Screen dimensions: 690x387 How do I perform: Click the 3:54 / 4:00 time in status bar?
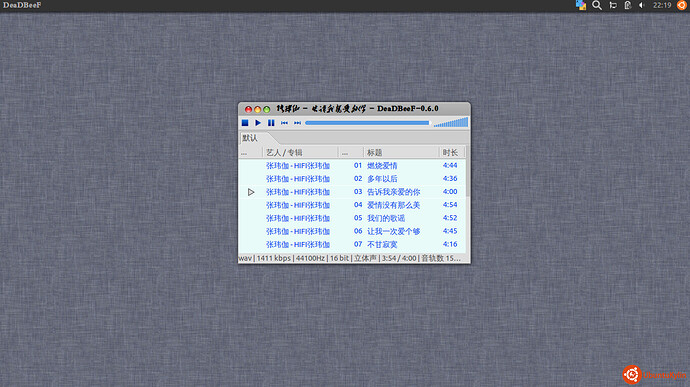[x=399, y=258]
